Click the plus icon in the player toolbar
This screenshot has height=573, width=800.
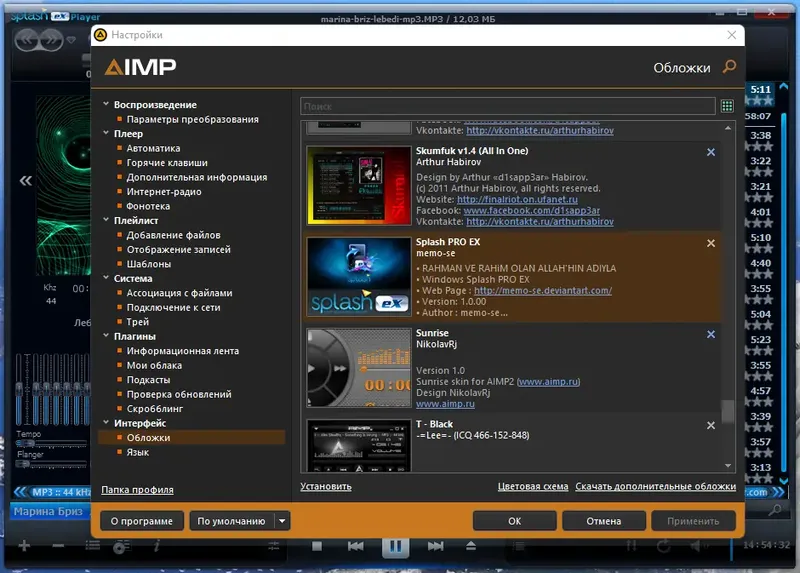click(x=24, y=545)
